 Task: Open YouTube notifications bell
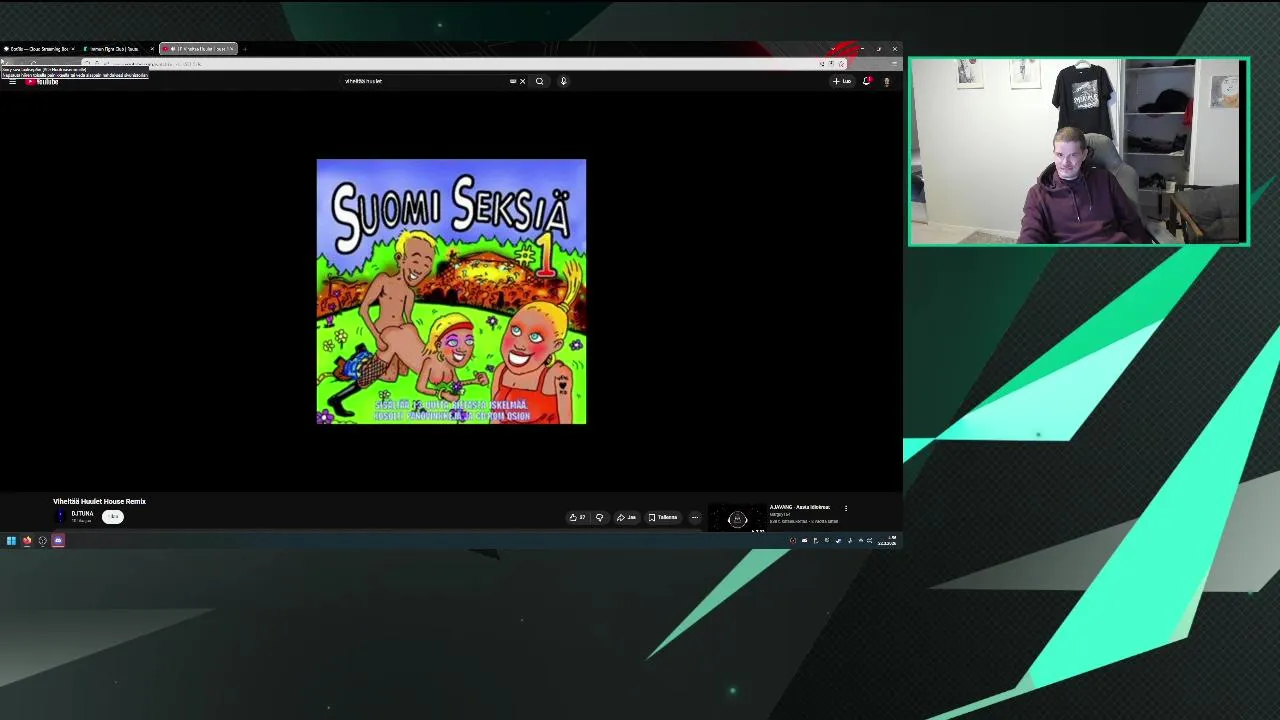[866, 81]
